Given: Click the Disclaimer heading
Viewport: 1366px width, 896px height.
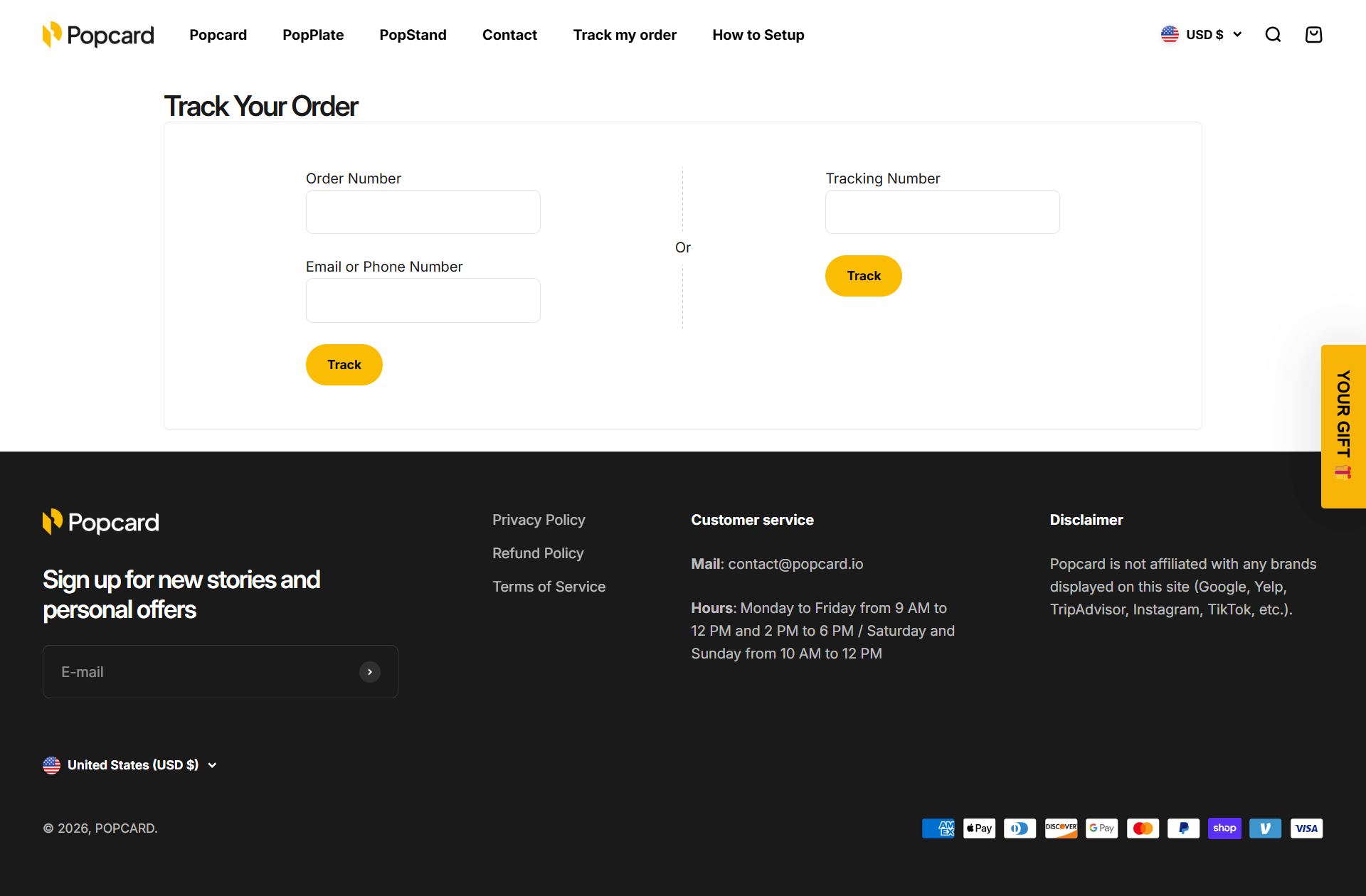Looking at the screenshot, I should (x=1086, y=520).
